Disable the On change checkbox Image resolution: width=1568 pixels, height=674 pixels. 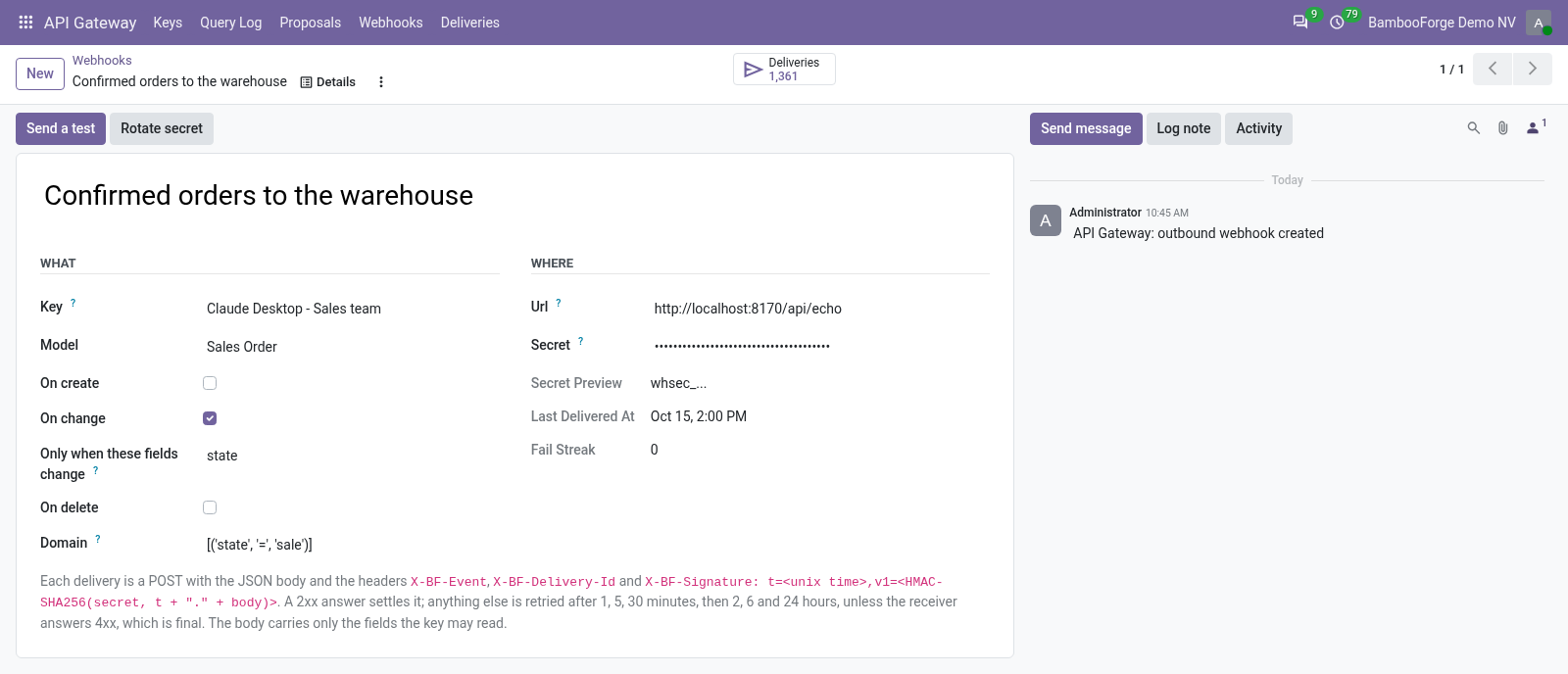tap(210, 418)
